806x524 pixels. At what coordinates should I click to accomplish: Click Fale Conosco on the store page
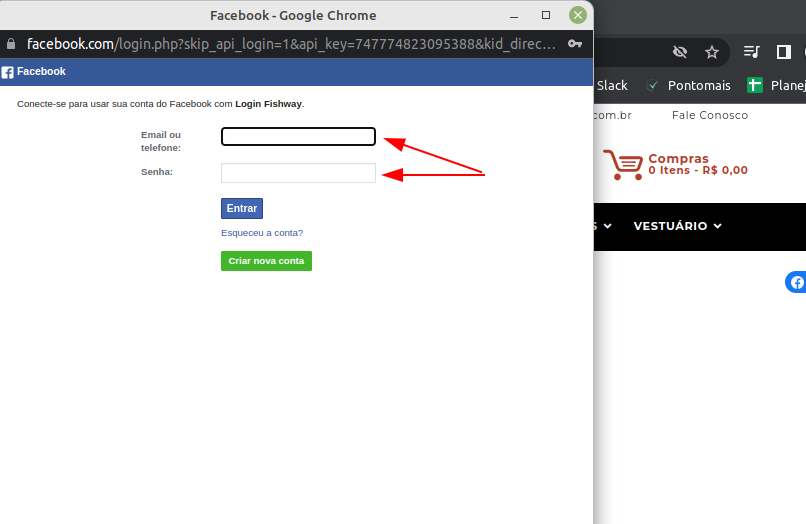tap(709, 115)
